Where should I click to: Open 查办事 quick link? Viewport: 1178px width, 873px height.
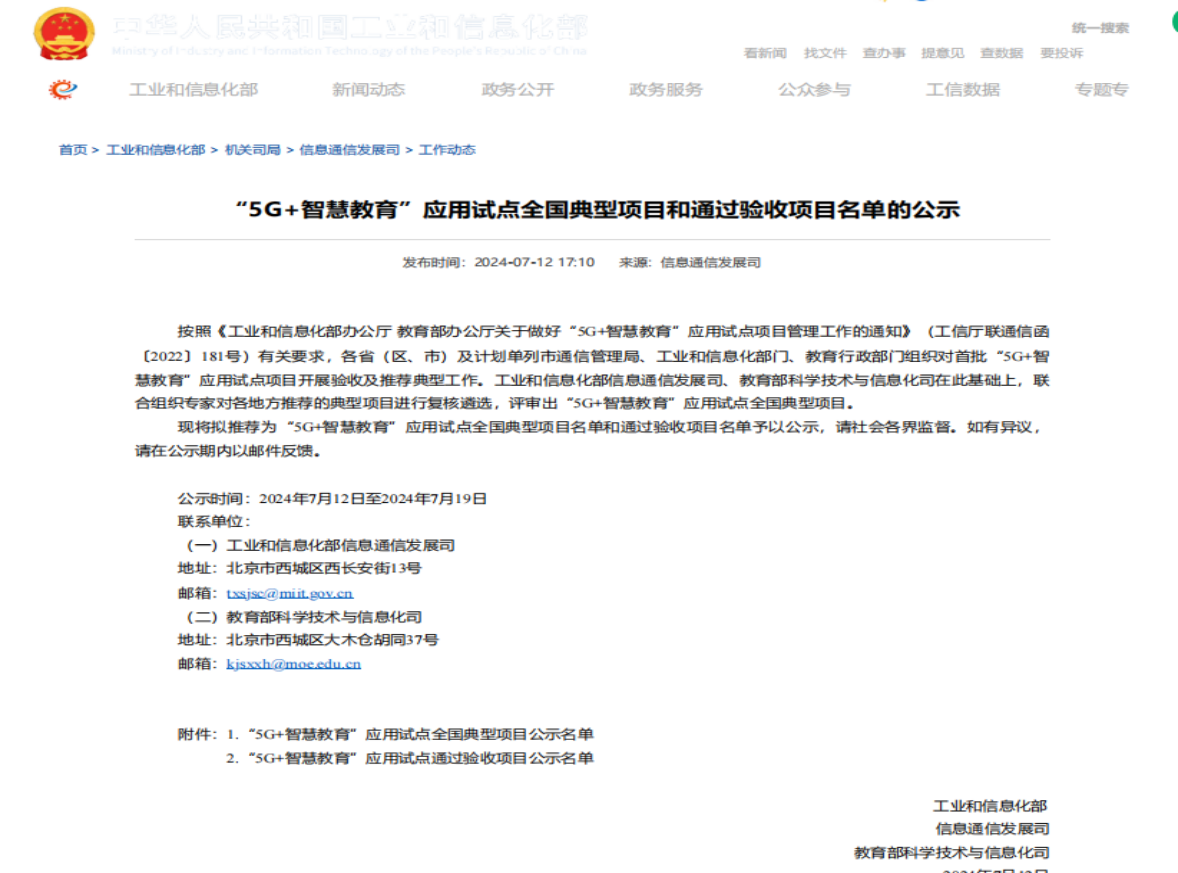[x=884, y=53]
